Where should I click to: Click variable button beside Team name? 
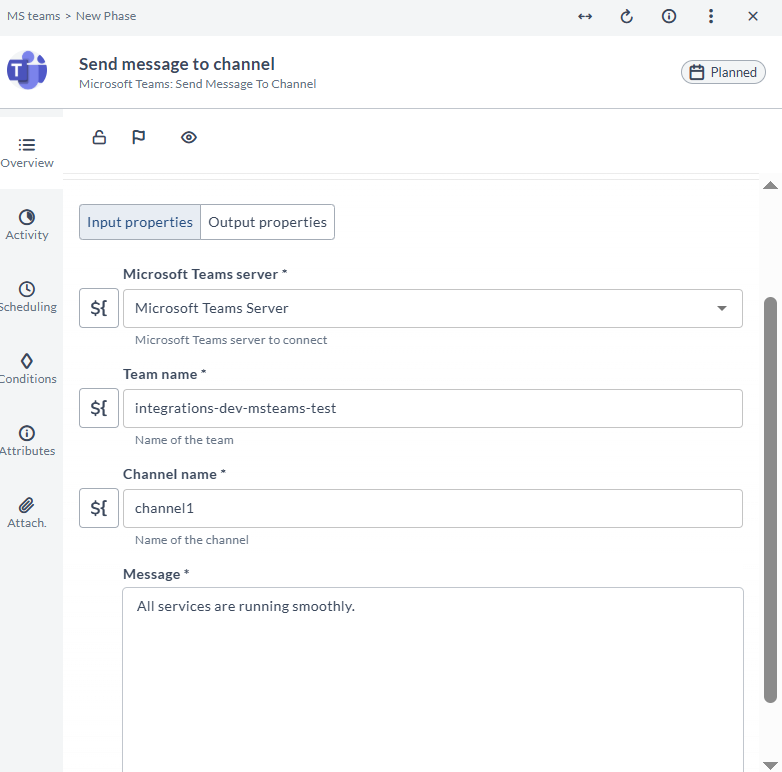[99, 408]
